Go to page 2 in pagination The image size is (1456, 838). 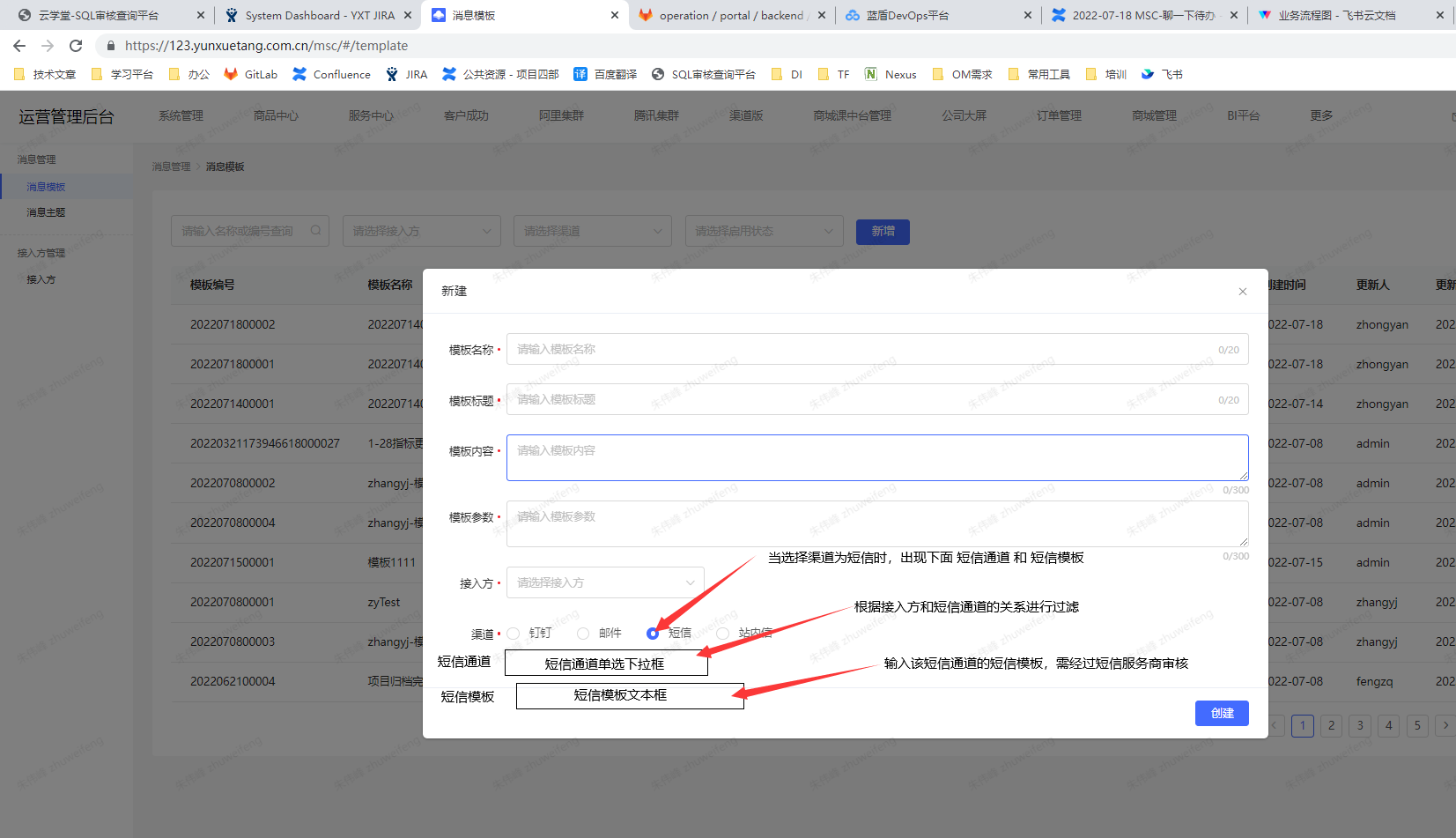pyautogui.click(x=1331, y=725)
